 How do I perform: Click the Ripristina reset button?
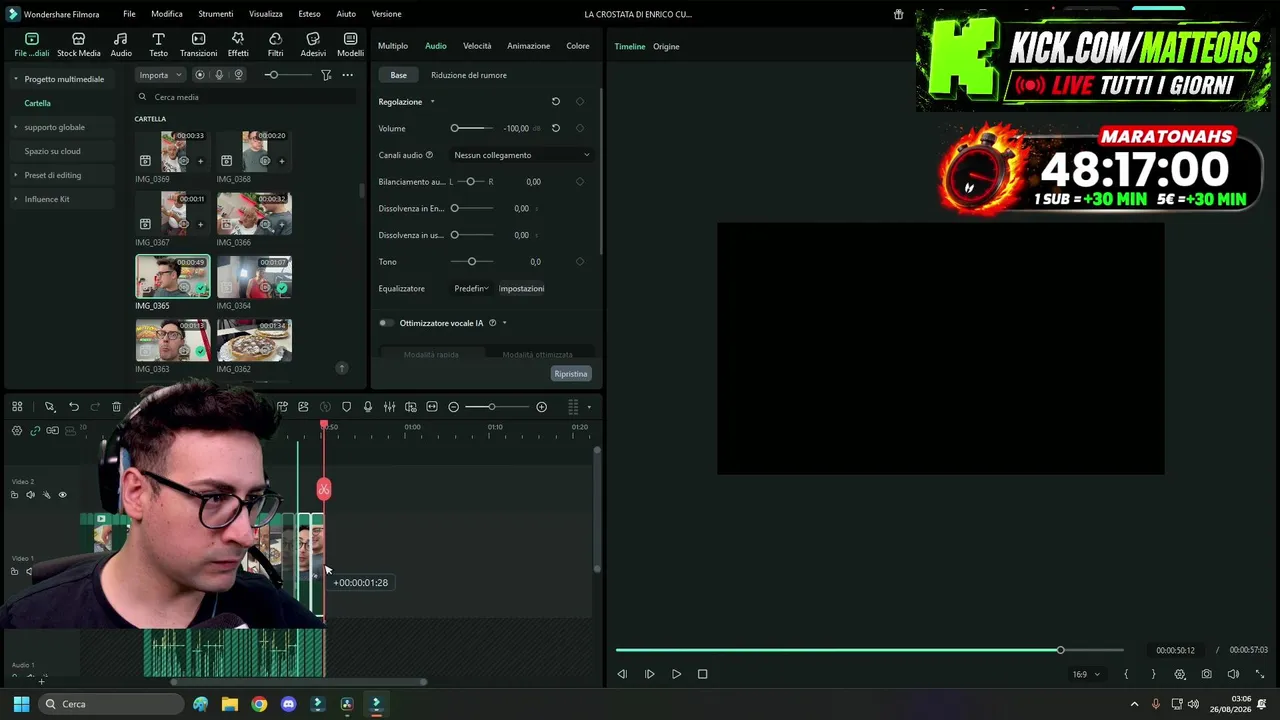pyautogui.click(x=571, y=374)
